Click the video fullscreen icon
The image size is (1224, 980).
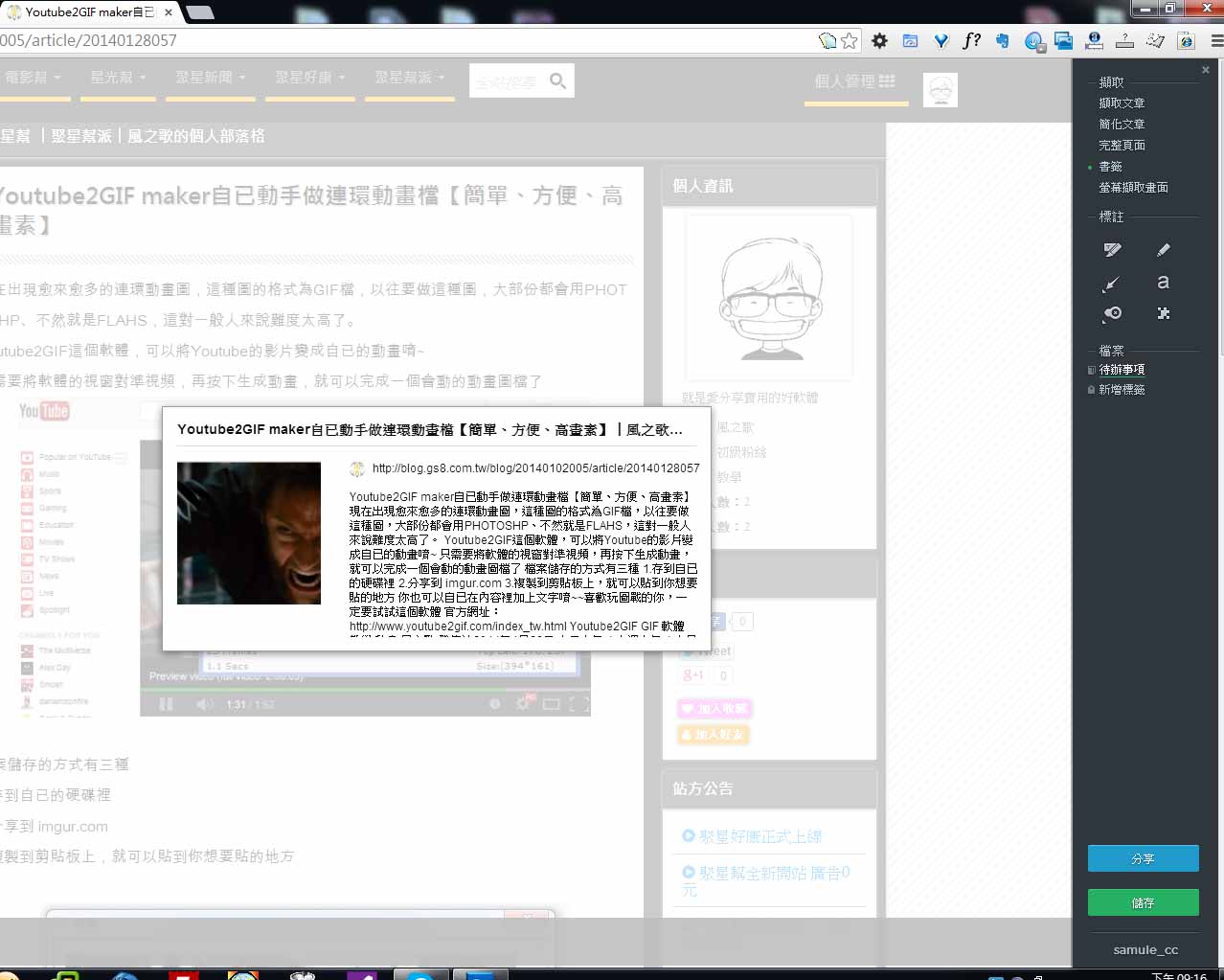pos(579,704)
